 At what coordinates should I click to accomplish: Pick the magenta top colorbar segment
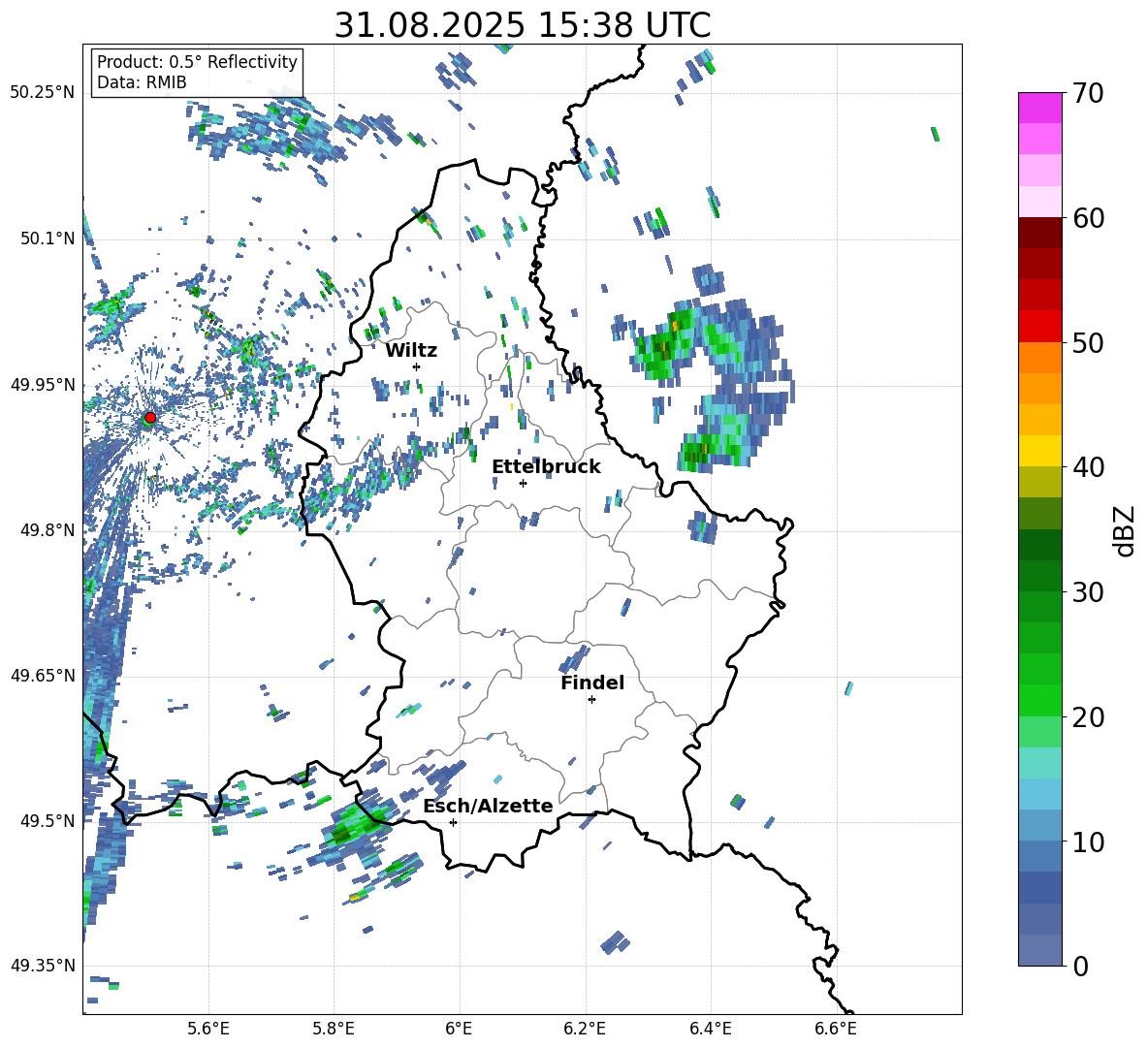point(1040,109)
